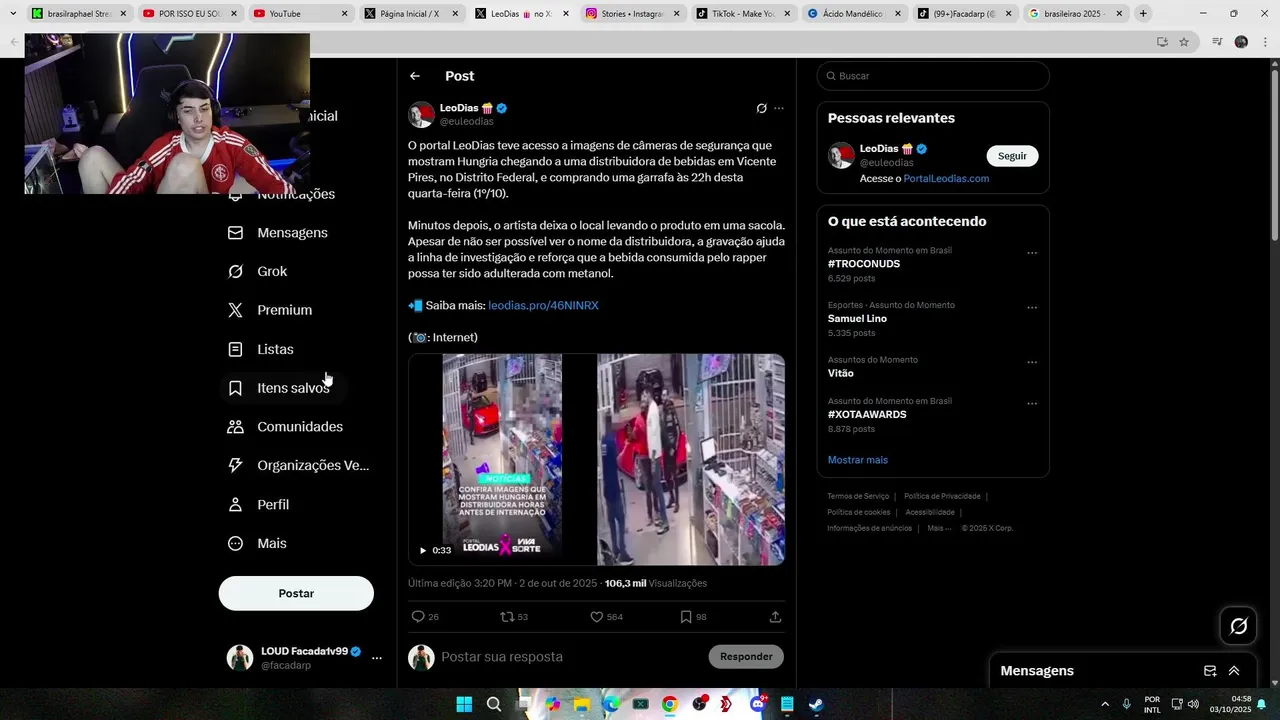Open the left video frame of the post
The image size is (1280, 720).
[x=502, y=459]
